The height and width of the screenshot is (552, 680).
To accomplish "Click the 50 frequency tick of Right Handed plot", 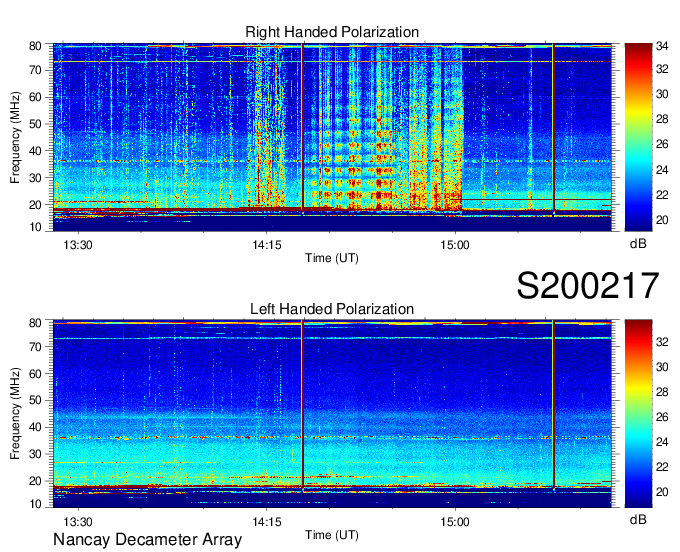I will [x=35, y=124].
